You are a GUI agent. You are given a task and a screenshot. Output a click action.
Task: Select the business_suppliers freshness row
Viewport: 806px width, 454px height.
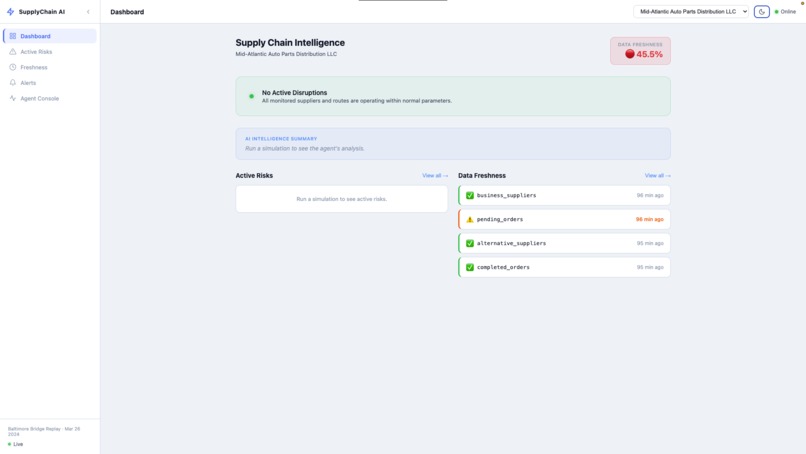coord(564,195)
